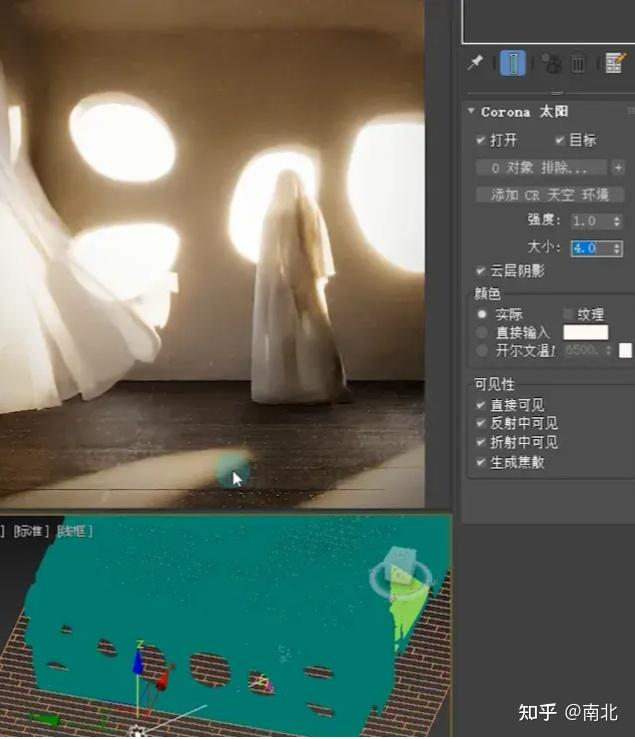Click 添加 CR 天空 环境 button
Image resolution: width=635 pixels, height=739 pixels.
(550, 195)
